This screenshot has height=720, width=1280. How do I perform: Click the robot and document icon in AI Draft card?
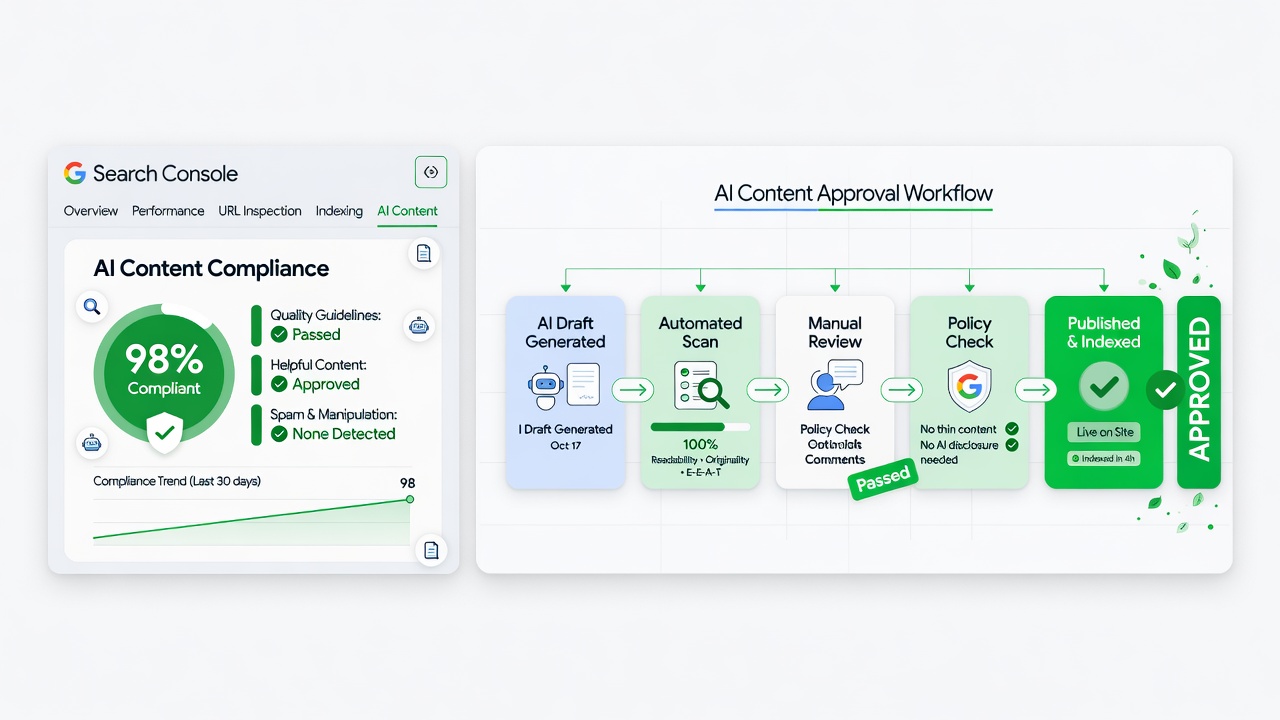[565, 386]
